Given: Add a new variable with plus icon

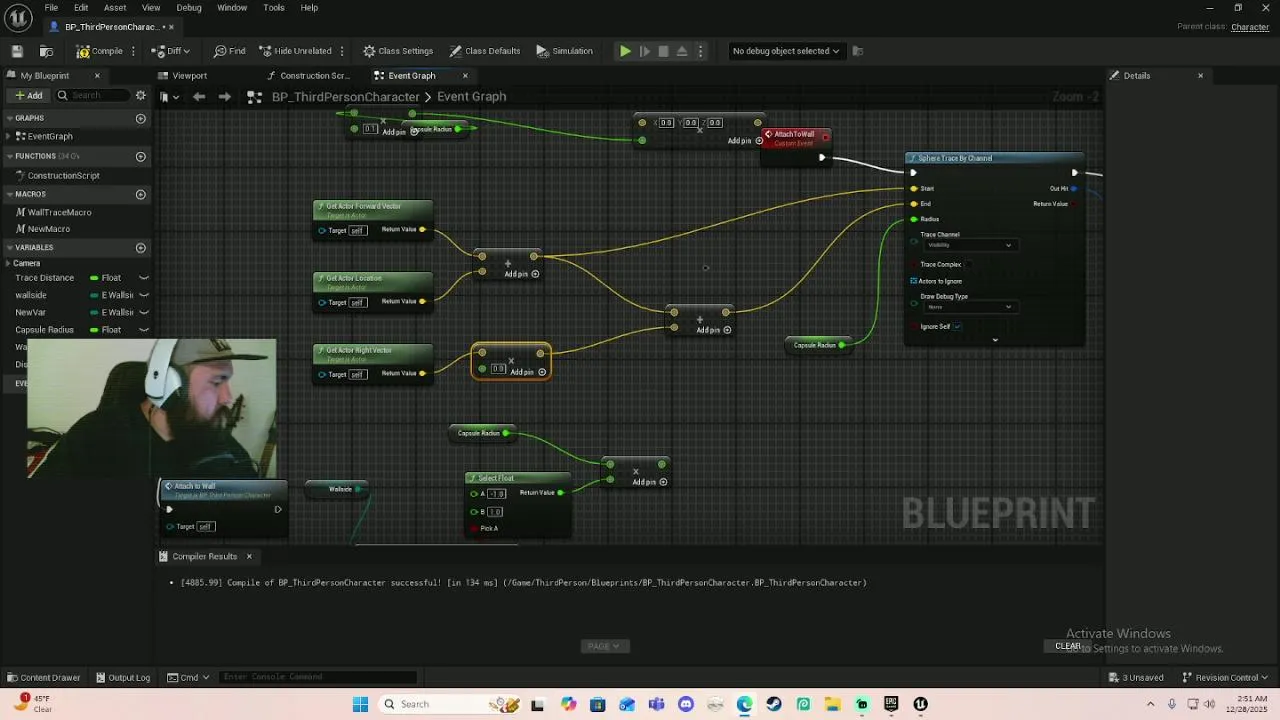Looking at the screenshot, I should [x=141, y=247].
